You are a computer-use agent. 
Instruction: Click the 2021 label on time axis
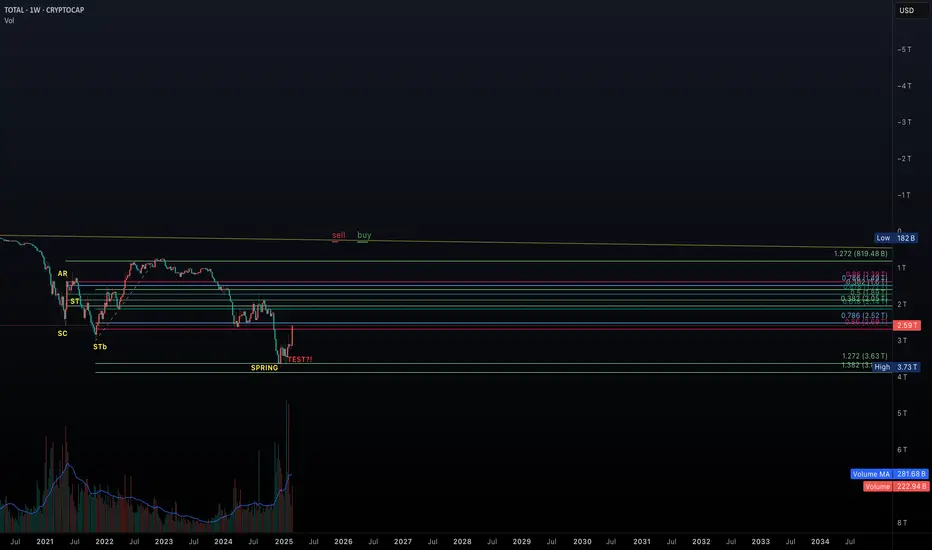(x=45, y=542)
